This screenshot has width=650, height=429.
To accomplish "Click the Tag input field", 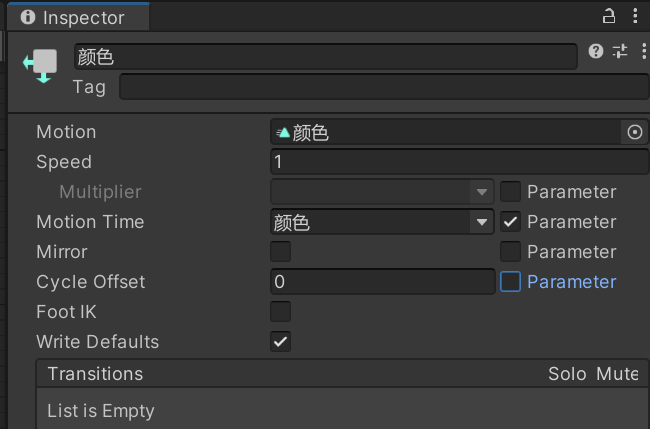I will pos(383,87).
